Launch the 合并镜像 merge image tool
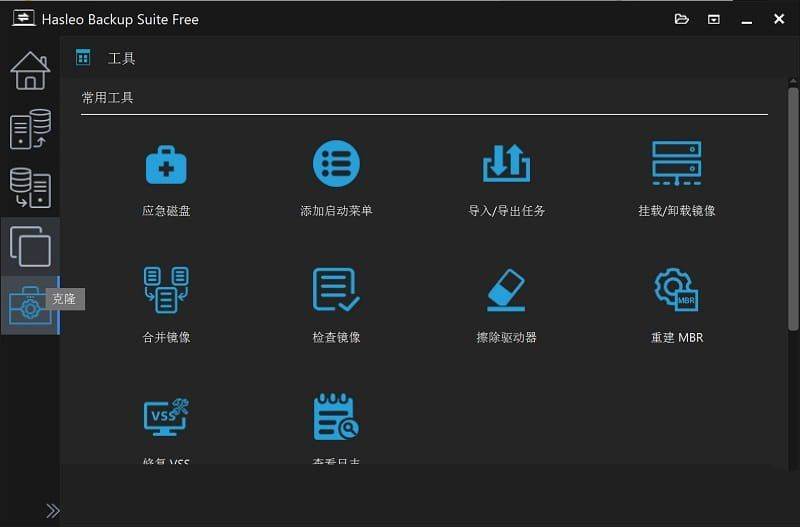Screen dimensions: 800x527 166,290
